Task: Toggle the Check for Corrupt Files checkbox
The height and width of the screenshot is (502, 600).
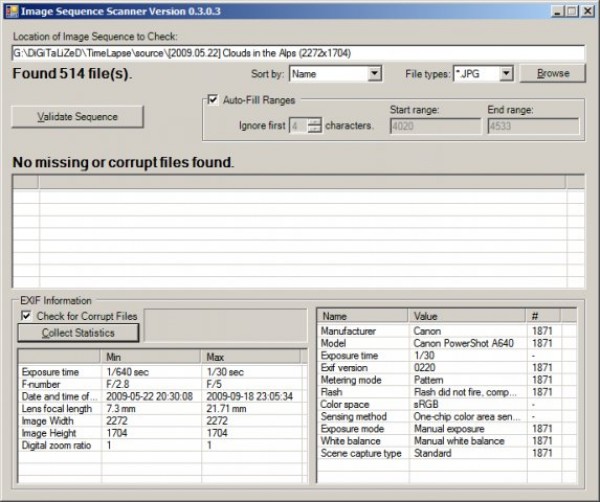Action: click(x=26, y=316)
